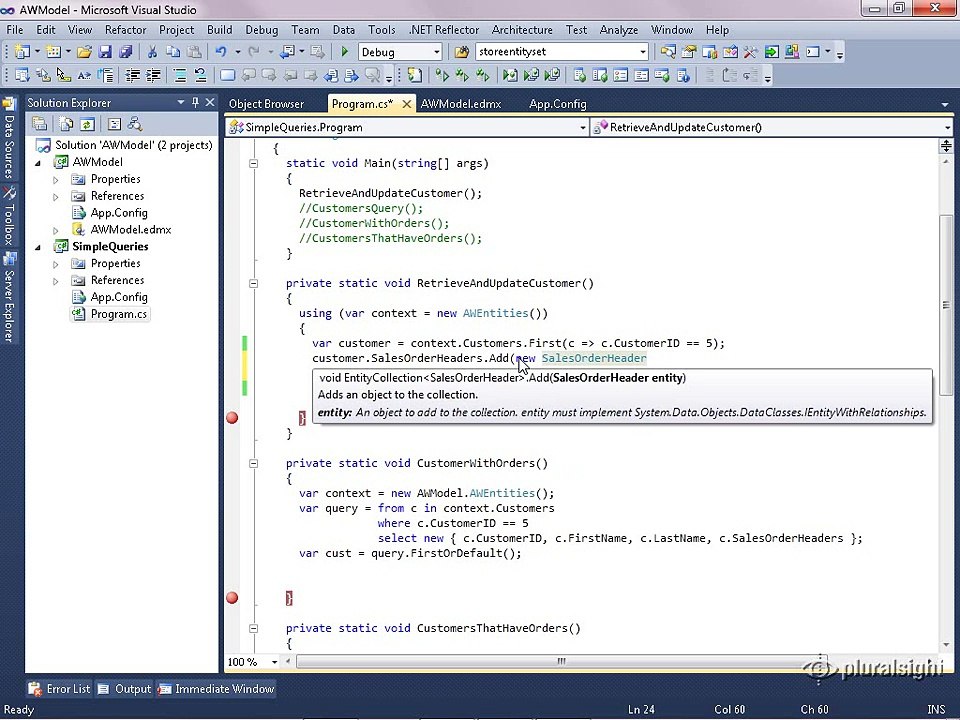This screenshot has width=960, height=720.
Task: Open the Properties Window toolbar icon
Action: pyautogui.click(x=689, y=52)
